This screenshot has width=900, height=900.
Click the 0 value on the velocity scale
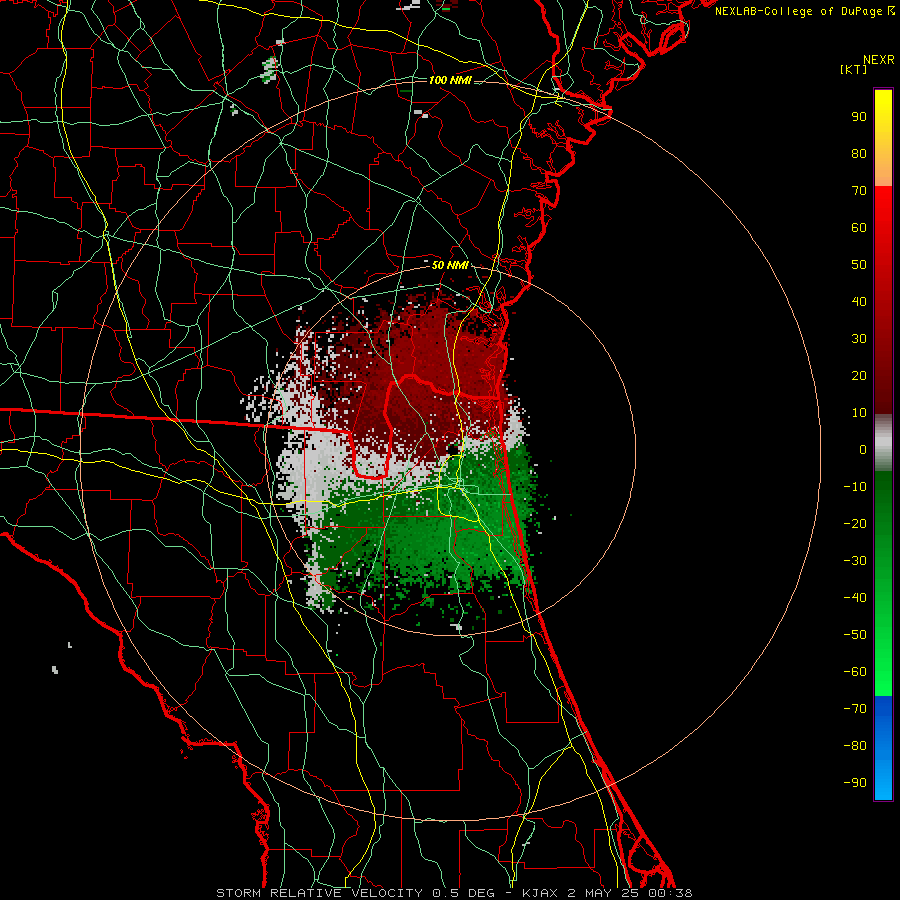(863, 450)
